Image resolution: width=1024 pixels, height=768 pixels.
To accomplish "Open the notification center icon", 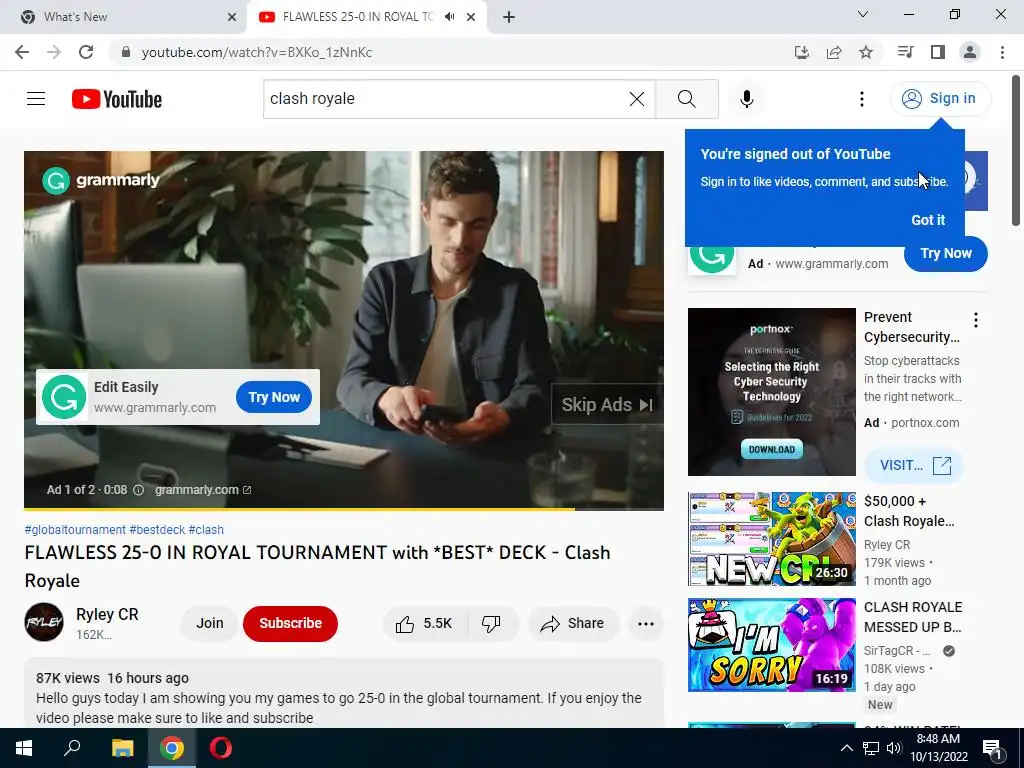I will click(x=992, y=748).
